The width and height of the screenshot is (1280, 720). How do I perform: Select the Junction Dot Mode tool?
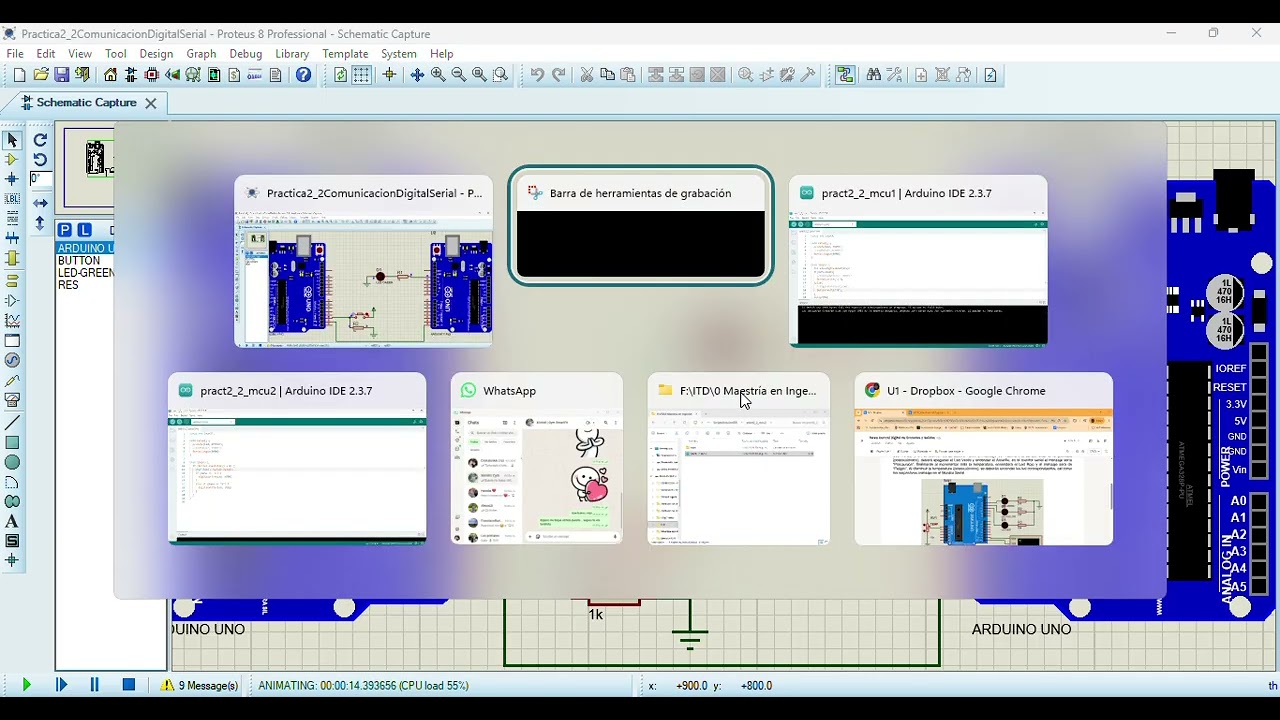12,179
